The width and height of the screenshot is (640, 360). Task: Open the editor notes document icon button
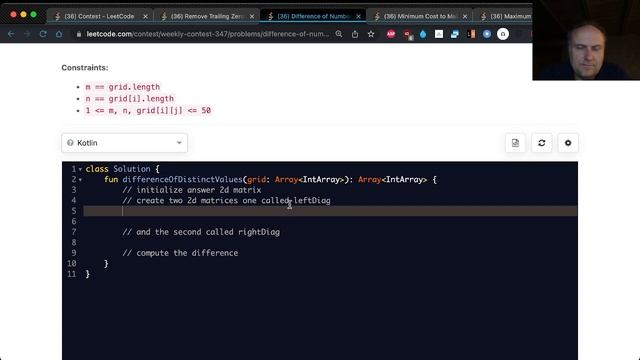pyautogui.click(x=515, y=143)
